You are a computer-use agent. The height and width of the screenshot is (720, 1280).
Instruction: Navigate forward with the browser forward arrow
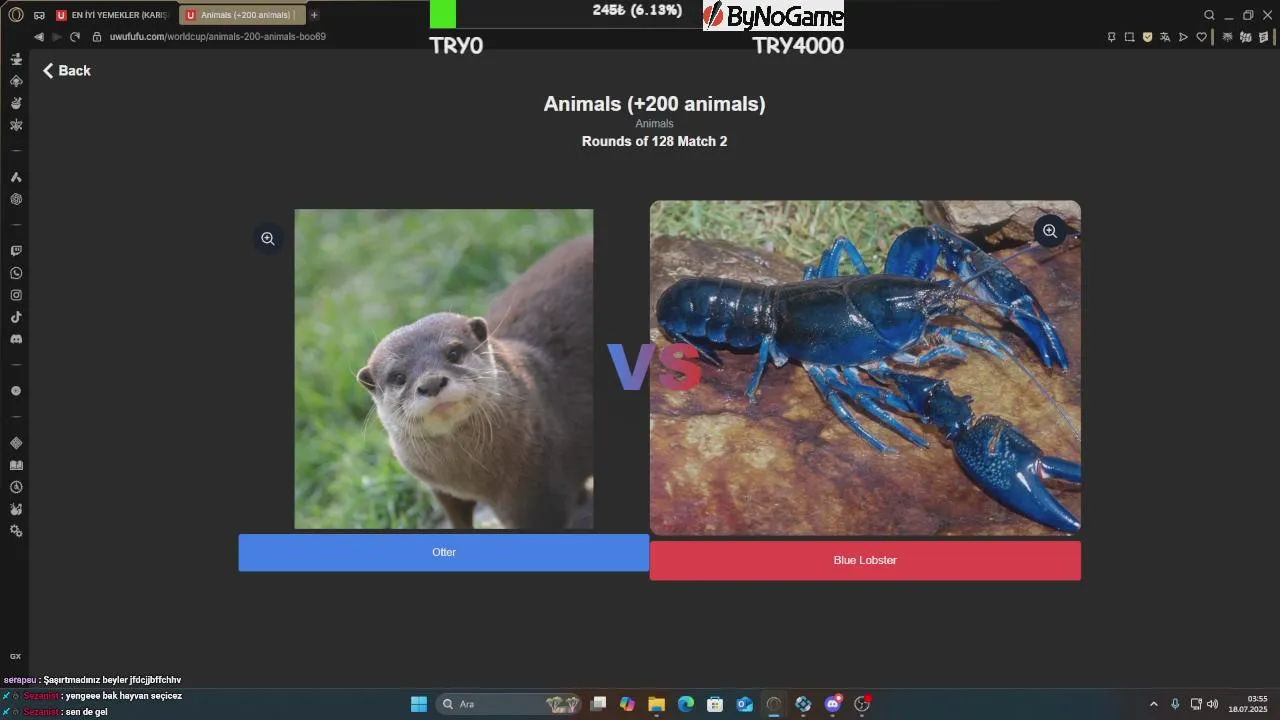(57, 37)
